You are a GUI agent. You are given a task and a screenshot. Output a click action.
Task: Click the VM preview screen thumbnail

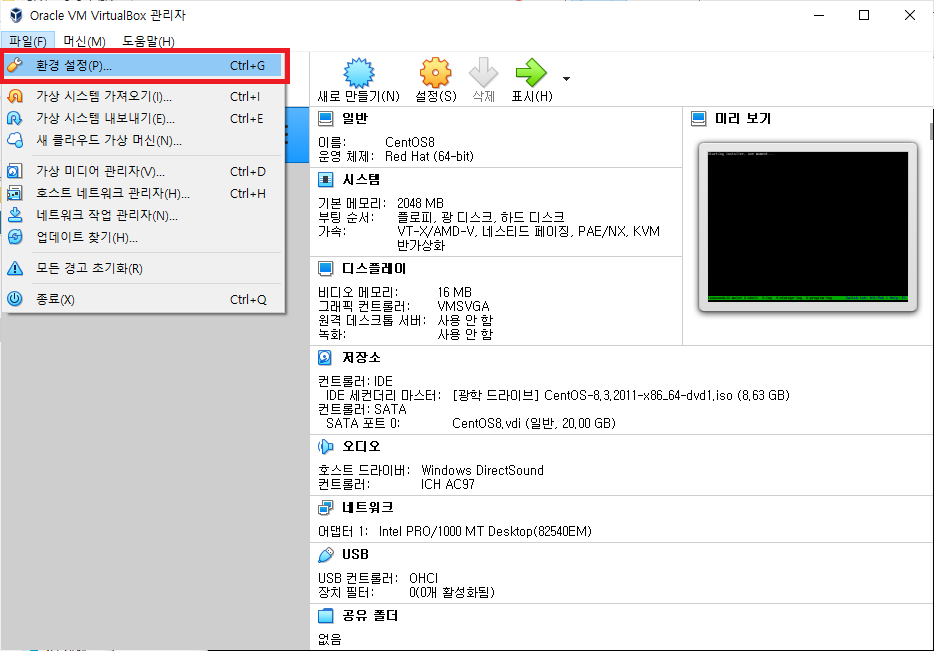(808, 226)
